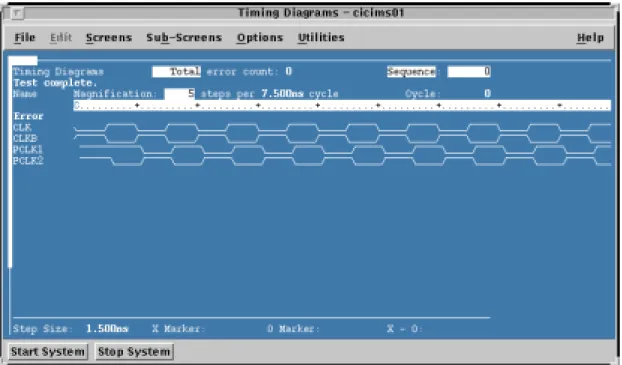Select the PCLK1 signal name

click(28, 150)
